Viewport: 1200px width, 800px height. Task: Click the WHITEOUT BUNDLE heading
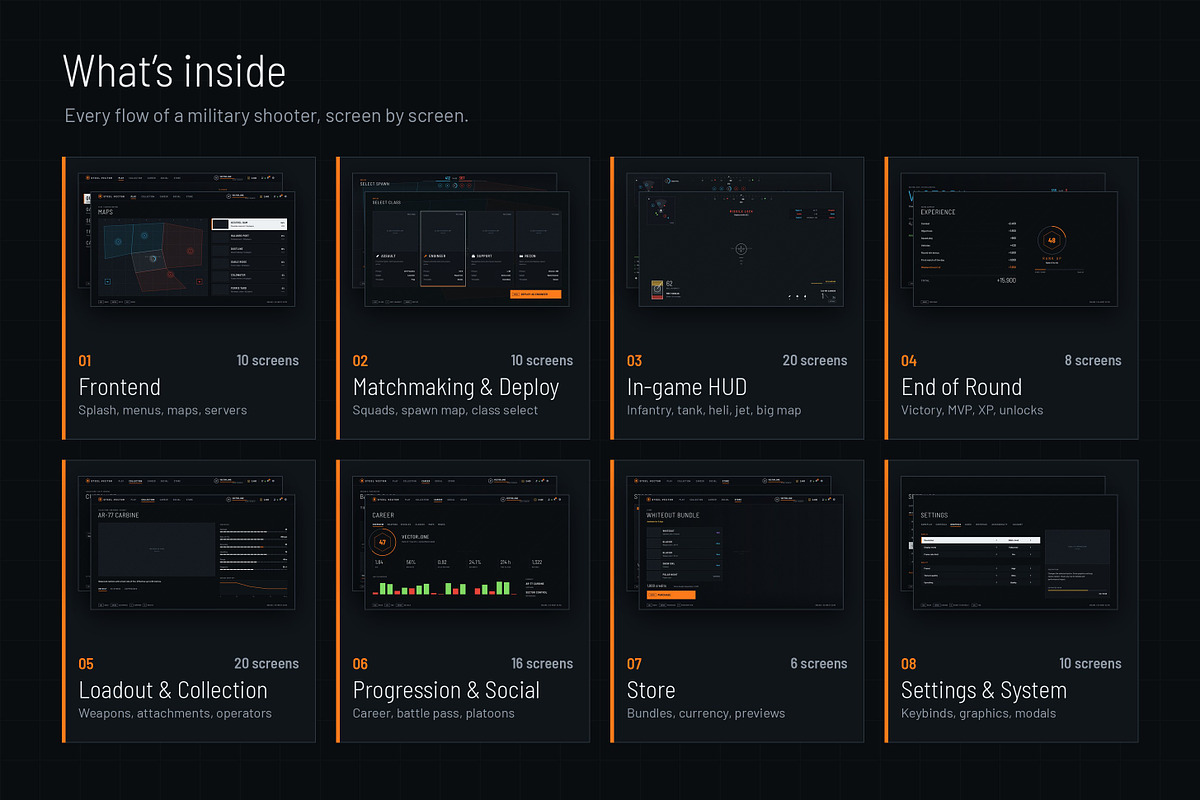pos(673,515)
